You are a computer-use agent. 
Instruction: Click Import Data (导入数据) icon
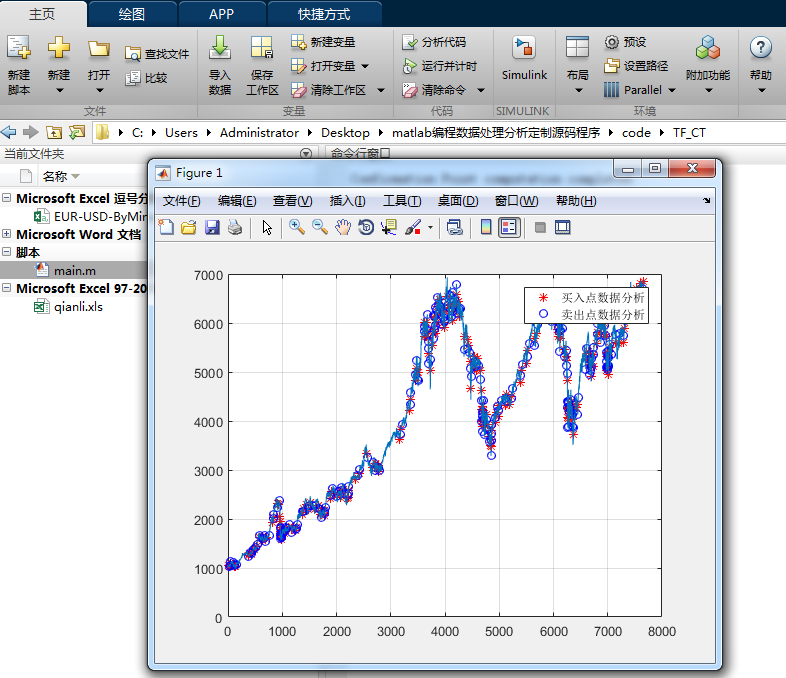click(x=220, y=48)
